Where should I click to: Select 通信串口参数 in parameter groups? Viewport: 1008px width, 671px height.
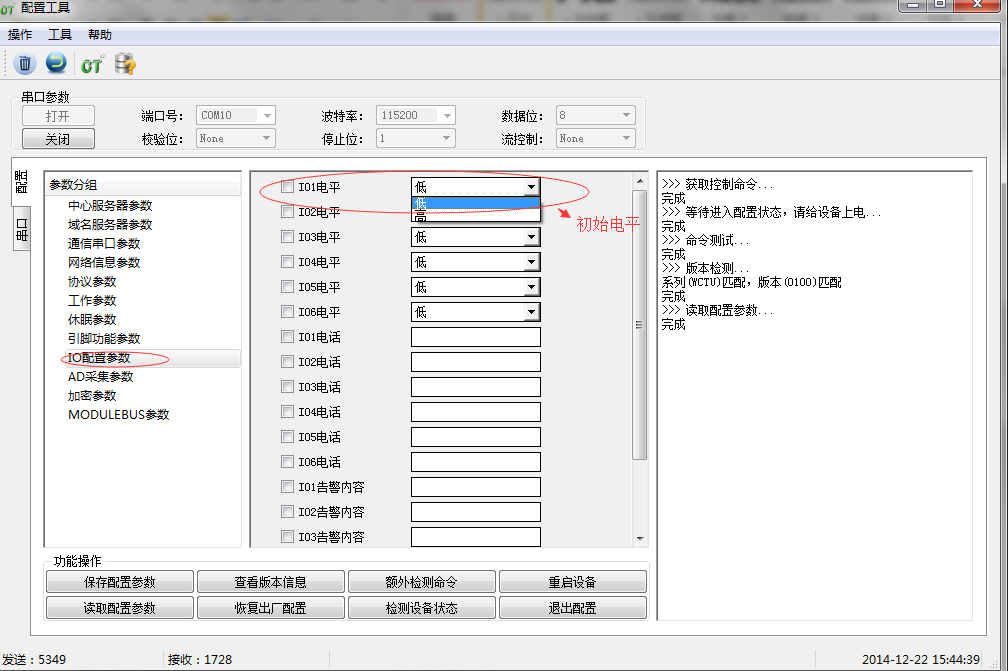click(x=104, y=244)
